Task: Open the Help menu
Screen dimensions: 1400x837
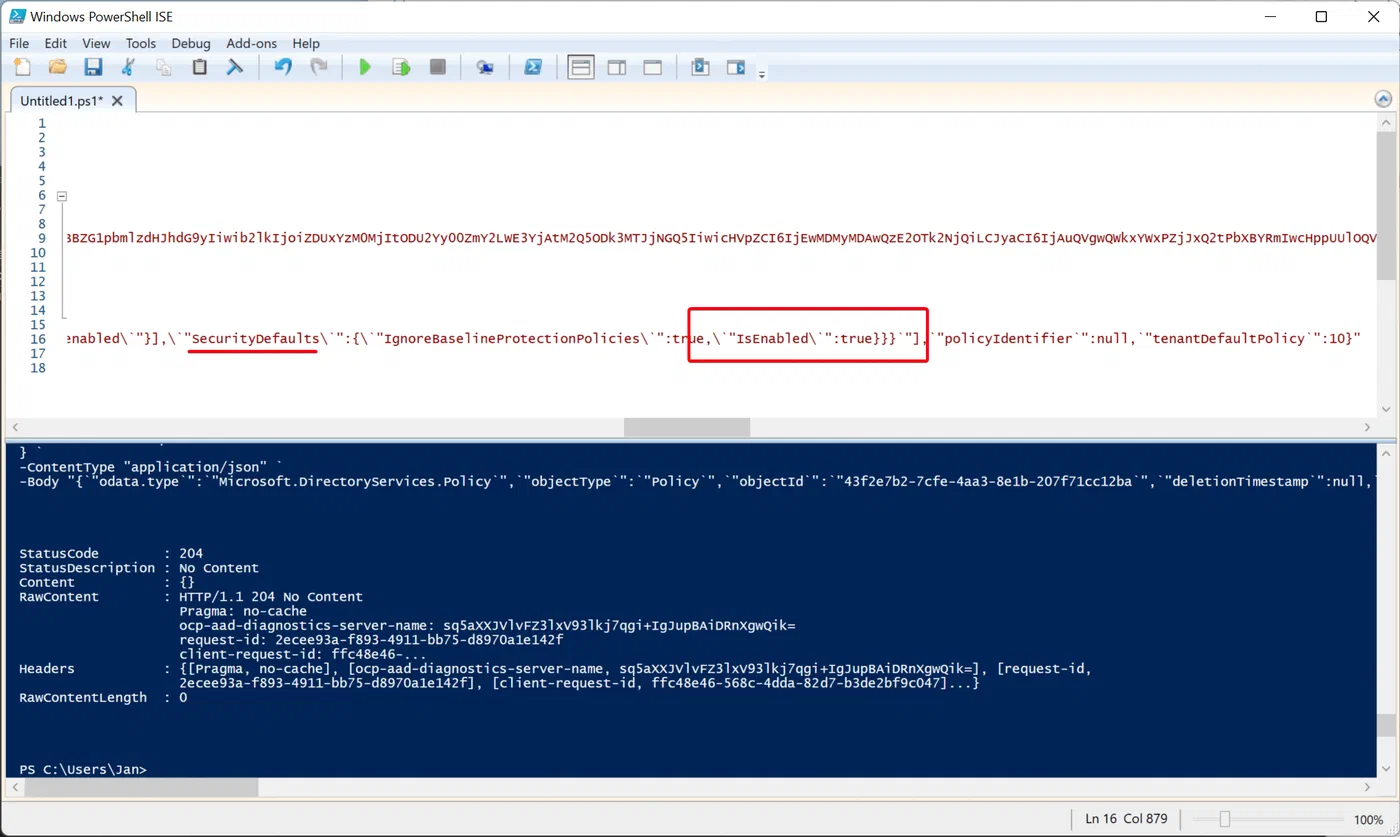Action: point(306,43)
